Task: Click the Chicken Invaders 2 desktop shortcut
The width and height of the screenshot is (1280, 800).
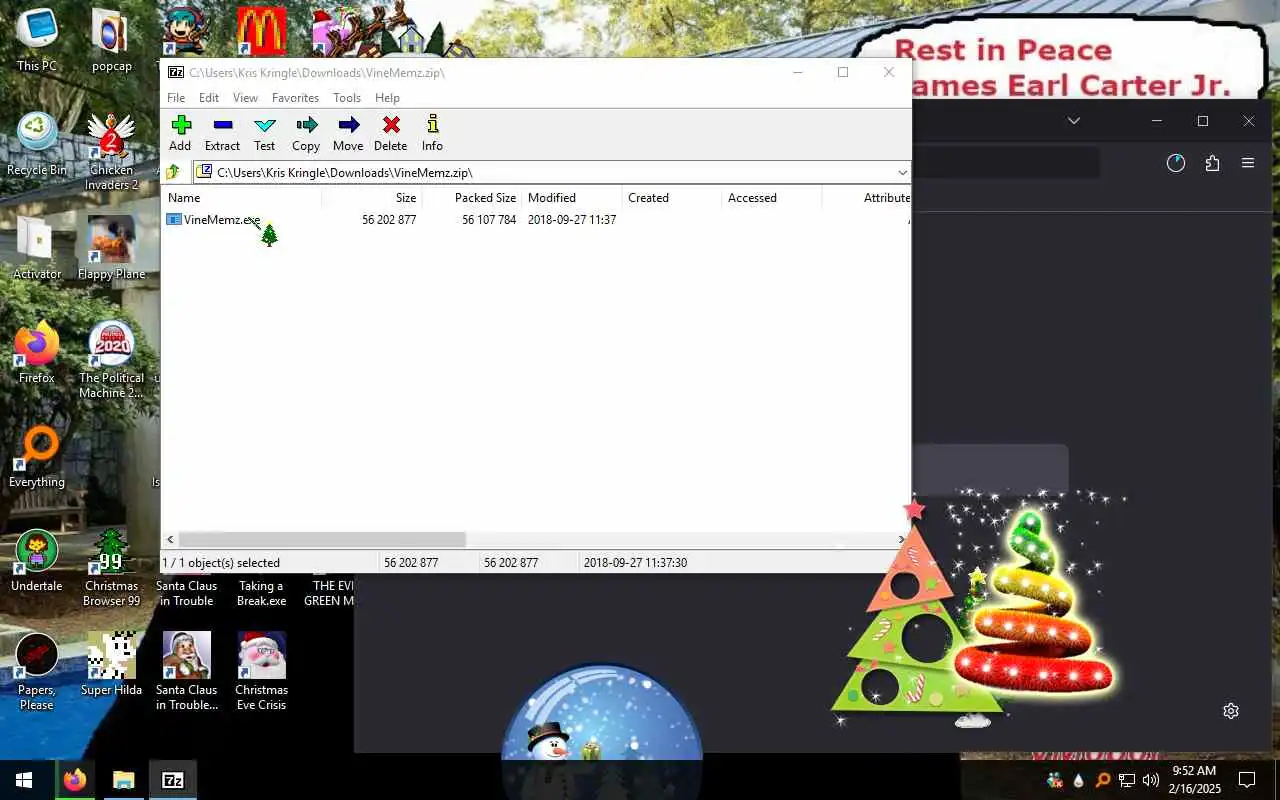Action: (111, 152)
